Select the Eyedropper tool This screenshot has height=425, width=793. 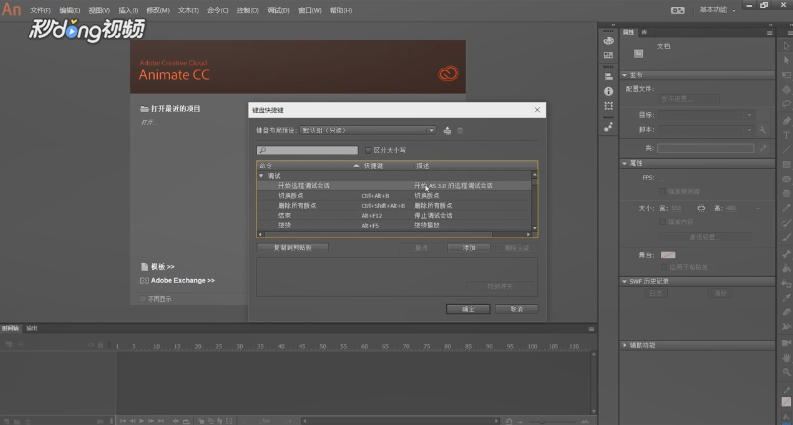pyautogui.click(x=786, y=298)
